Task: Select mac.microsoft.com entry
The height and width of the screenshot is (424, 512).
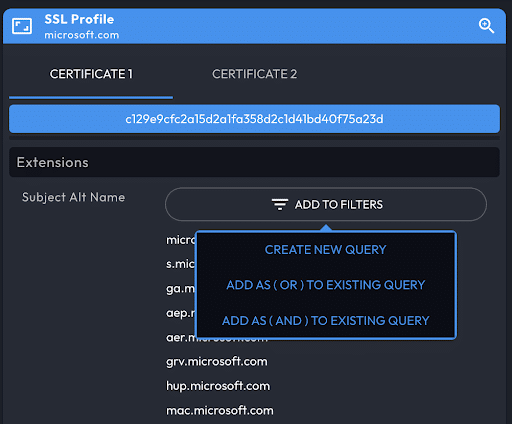Action: click(220, 411)
